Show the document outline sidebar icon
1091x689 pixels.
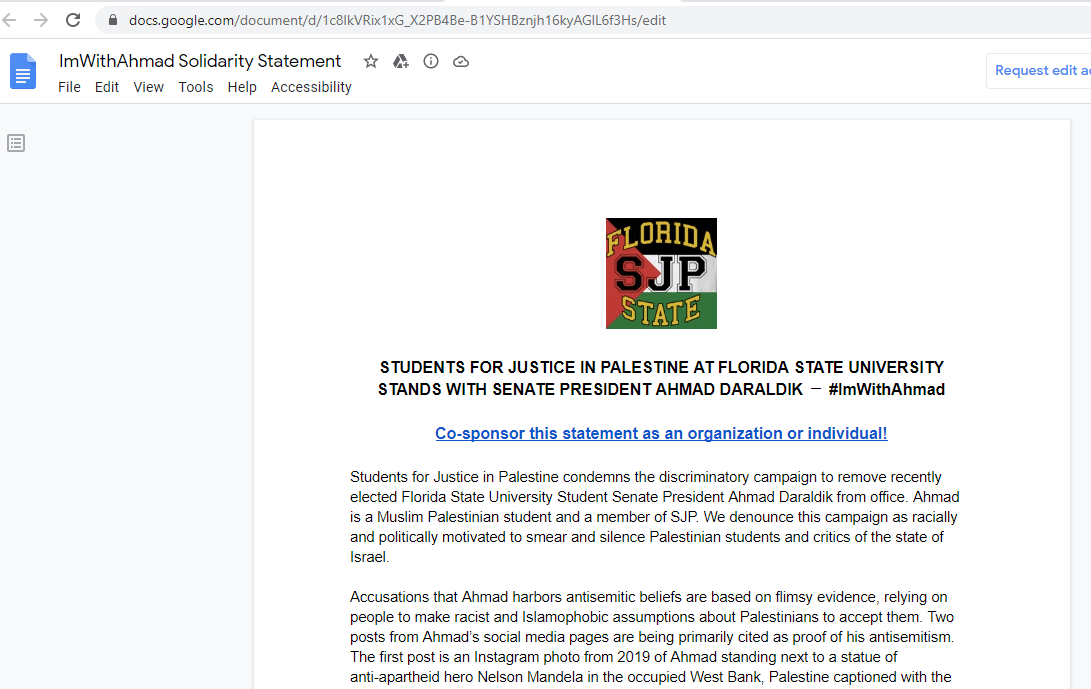(16, 143)
